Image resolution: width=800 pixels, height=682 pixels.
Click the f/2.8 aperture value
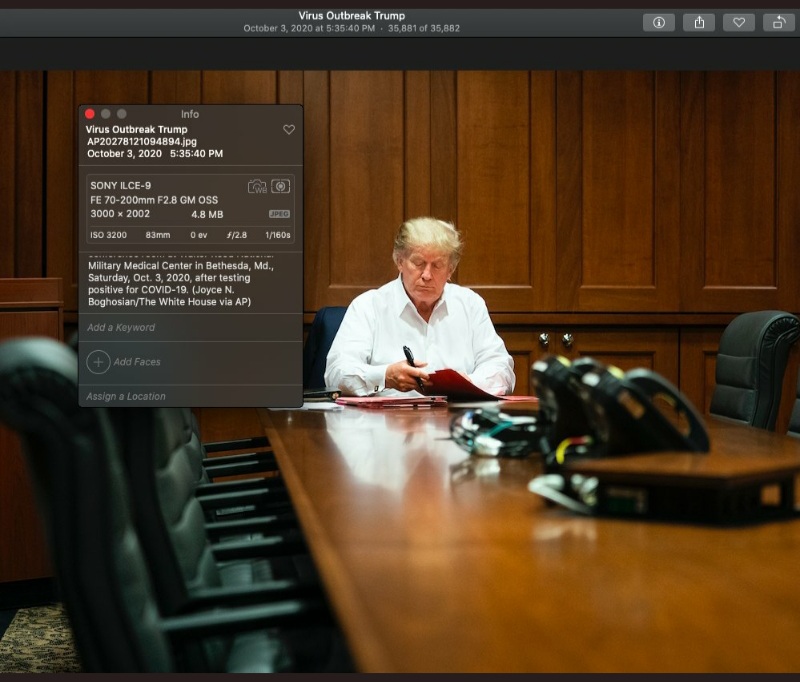click(237, 235)
